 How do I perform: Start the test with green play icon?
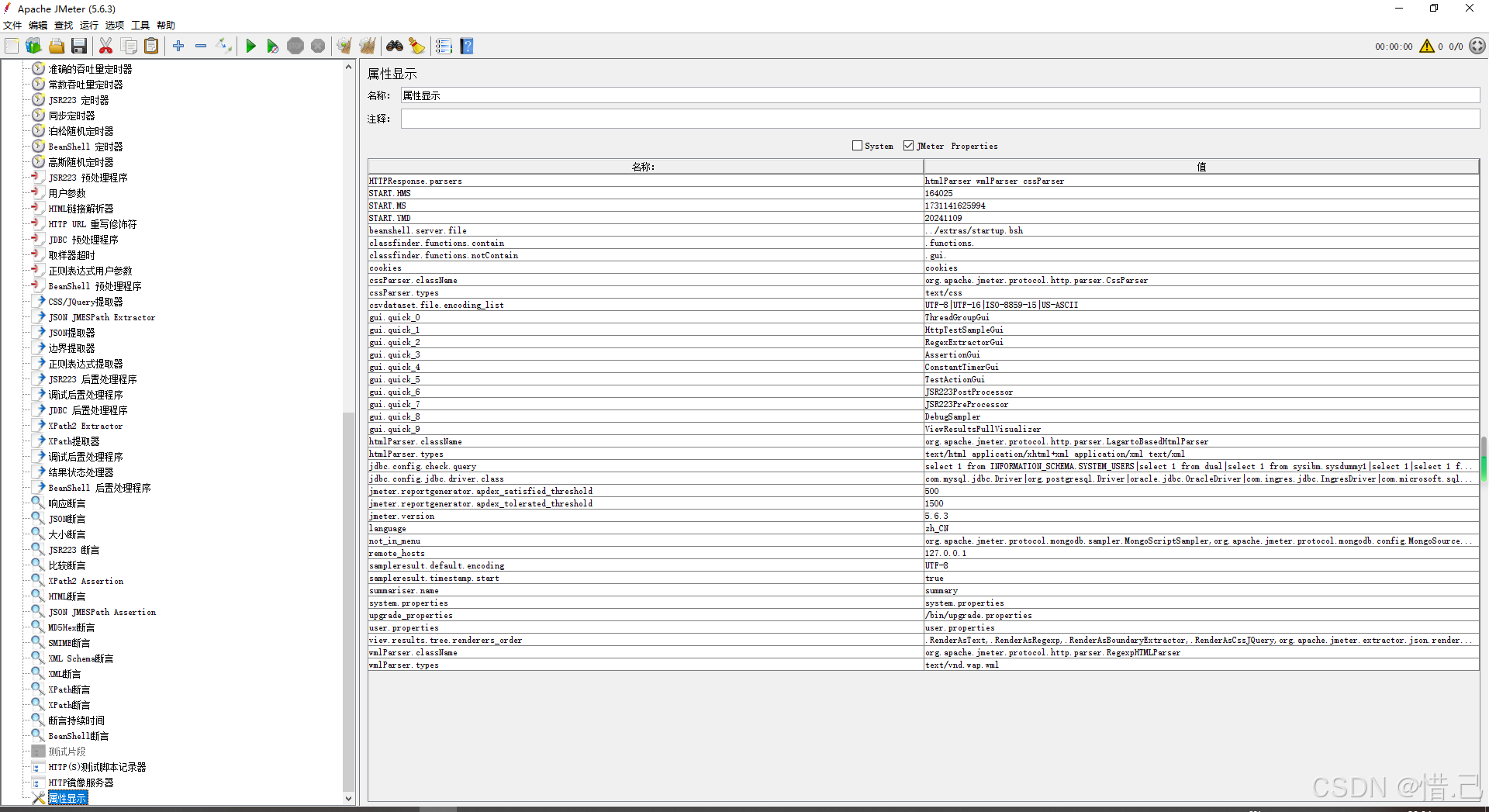pyautogui.click(x=250, y=46)
